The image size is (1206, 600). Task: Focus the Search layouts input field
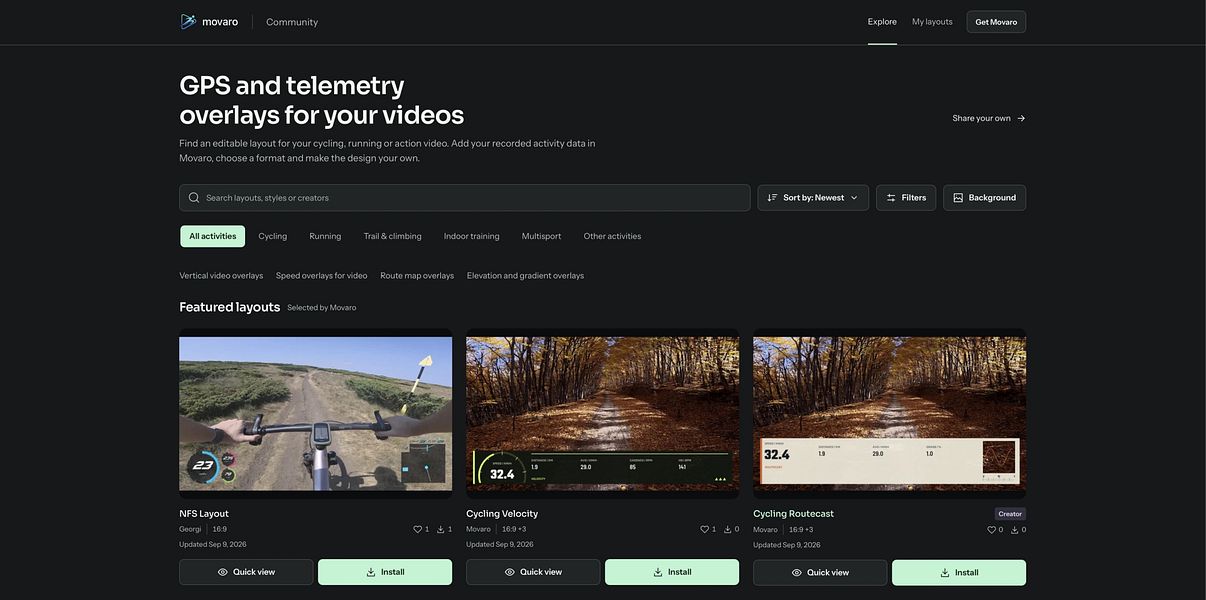click(x=465, y=198)
